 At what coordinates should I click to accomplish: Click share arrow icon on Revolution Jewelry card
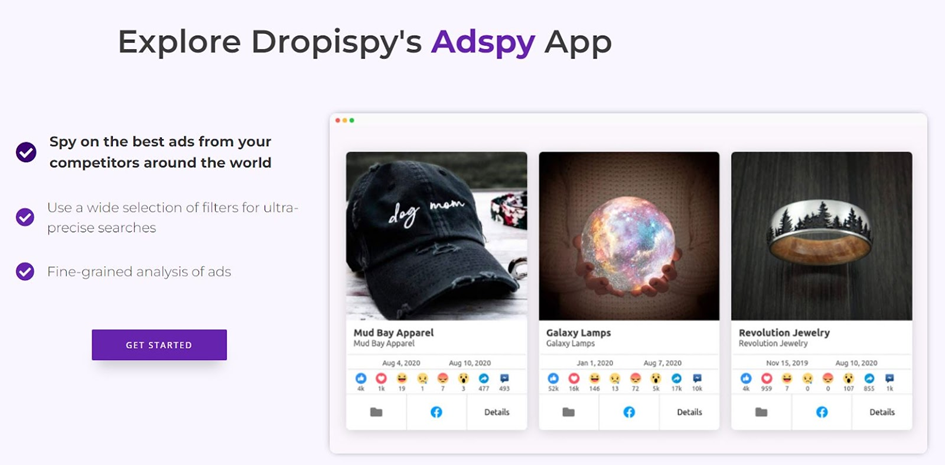[869, 378]
